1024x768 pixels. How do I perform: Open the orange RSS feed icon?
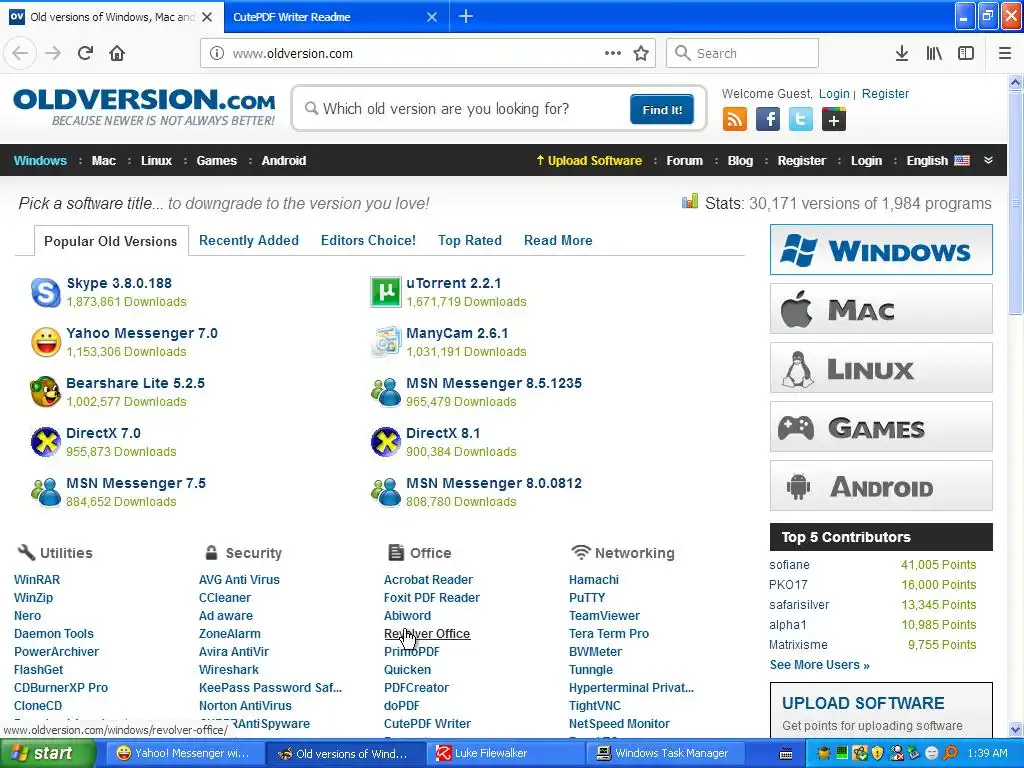pos(735,120)
